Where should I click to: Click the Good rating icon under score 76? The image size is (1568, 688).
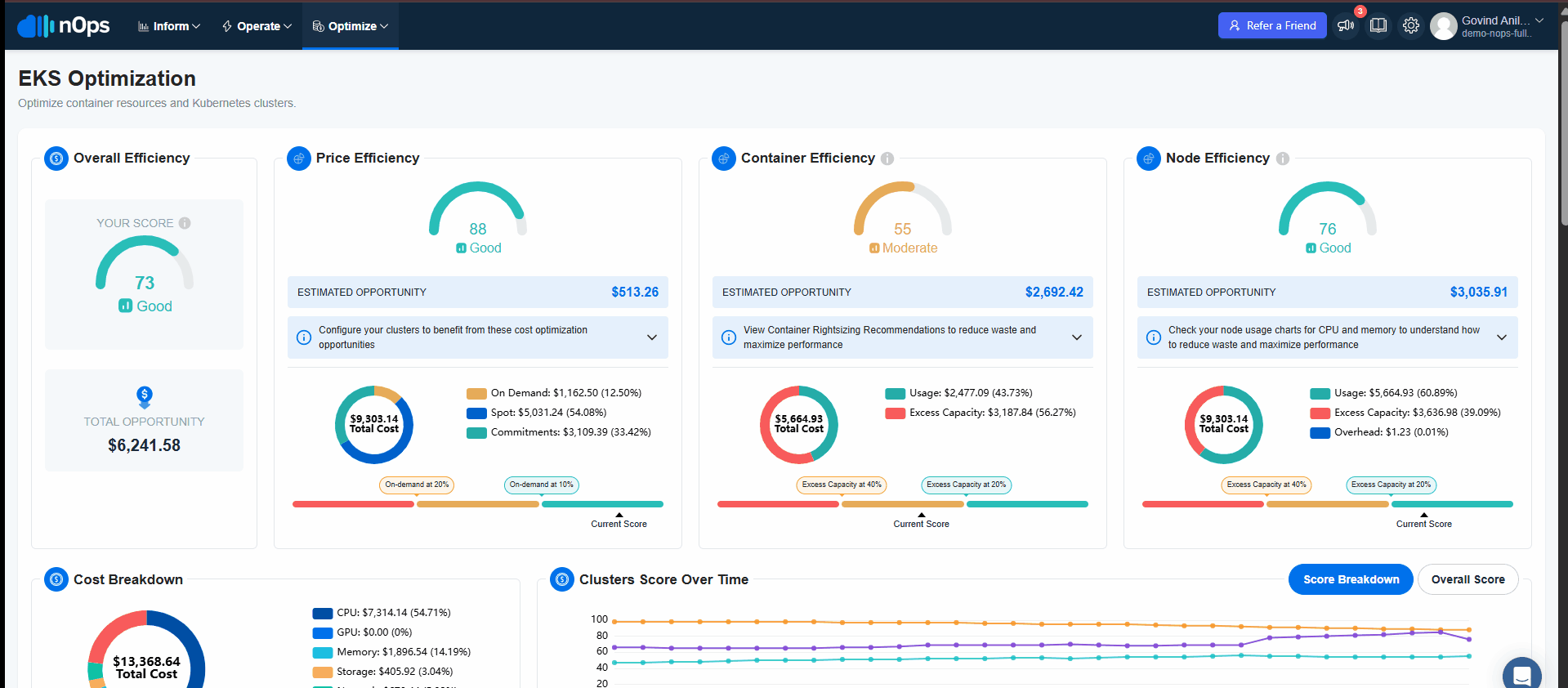1311,248
